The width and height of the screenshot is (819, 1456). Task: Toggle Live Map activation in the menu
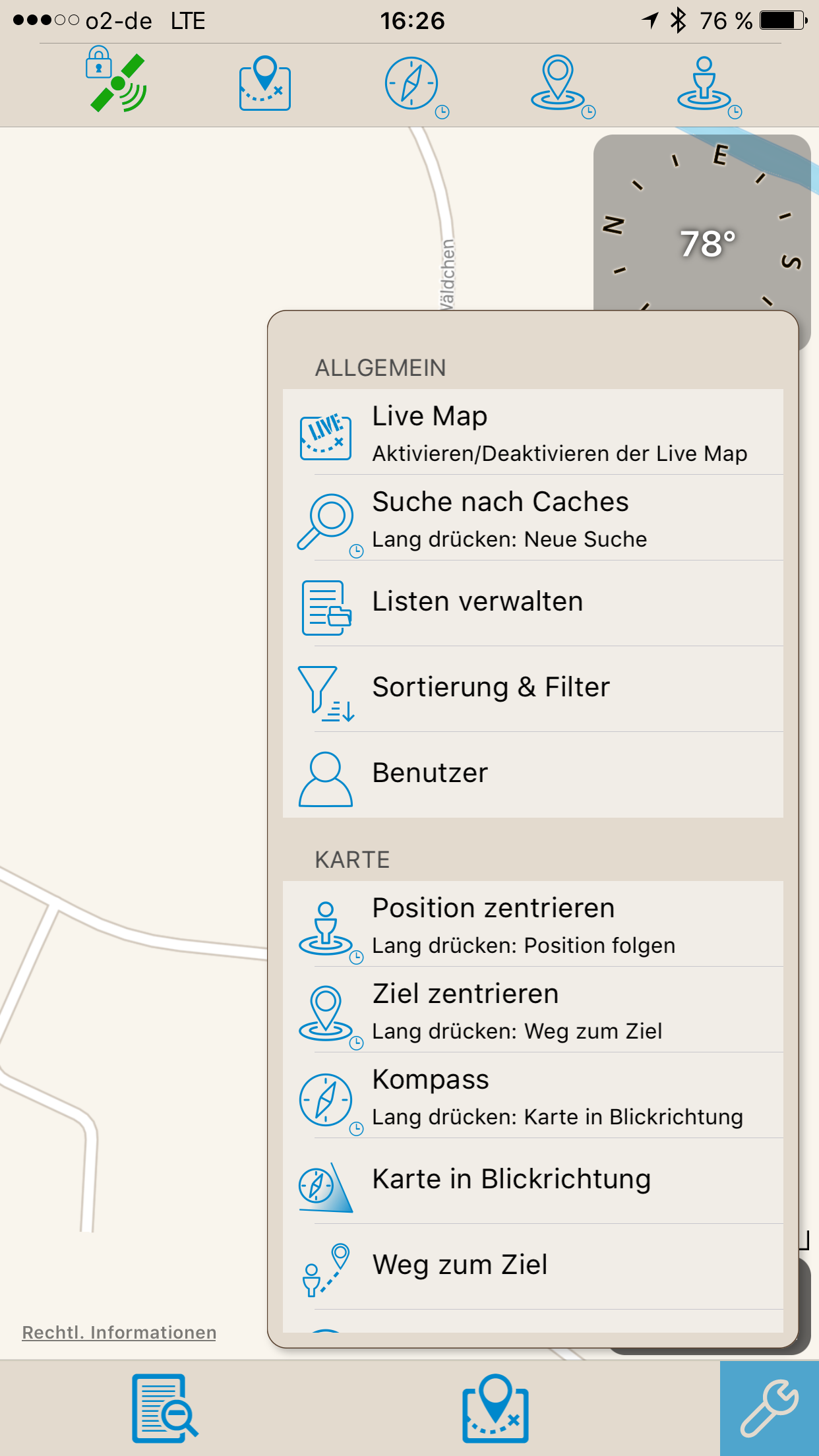tap(533, 432)
